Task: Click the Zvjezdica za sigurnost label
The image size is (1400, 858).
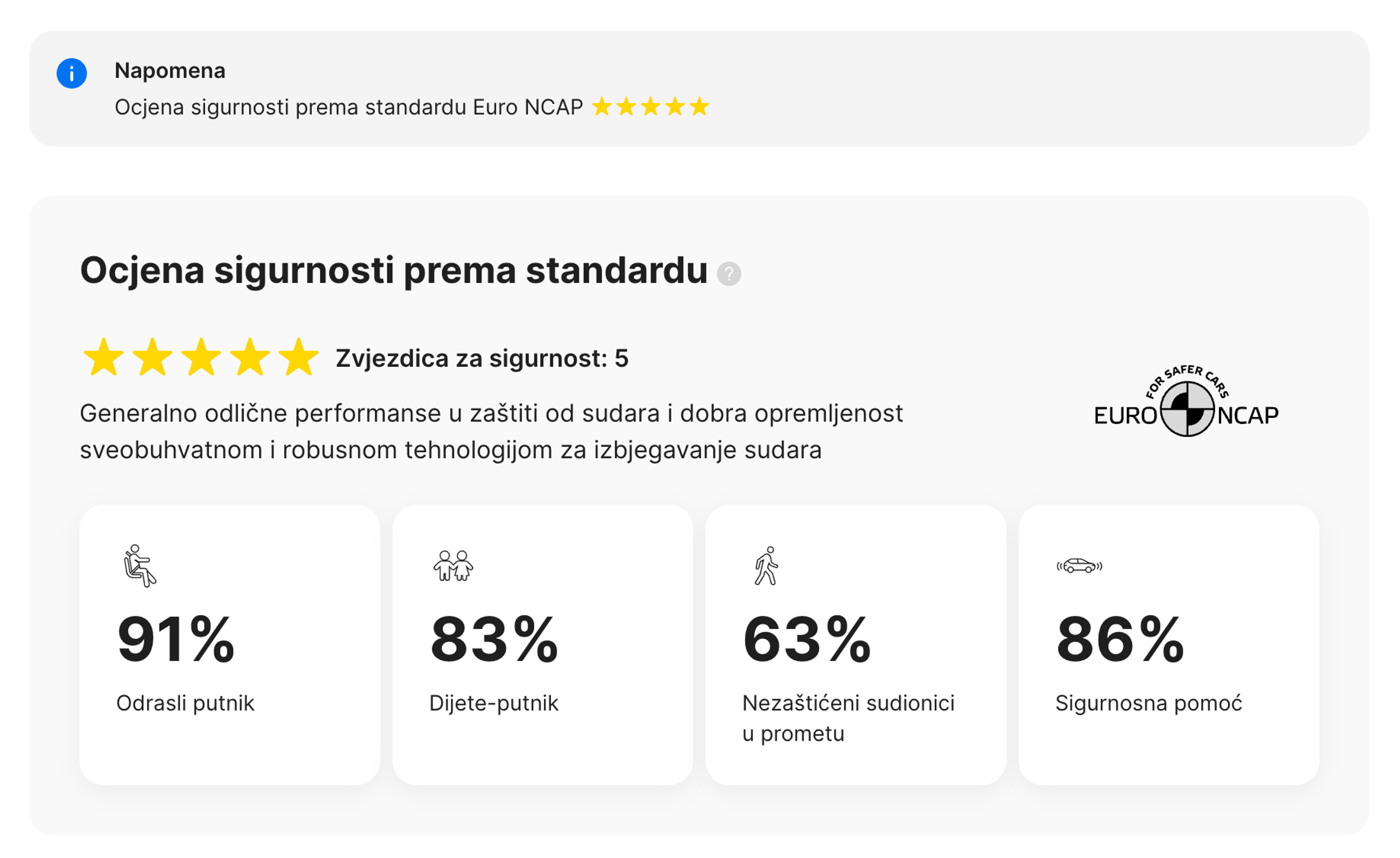Action: point(481,358)
